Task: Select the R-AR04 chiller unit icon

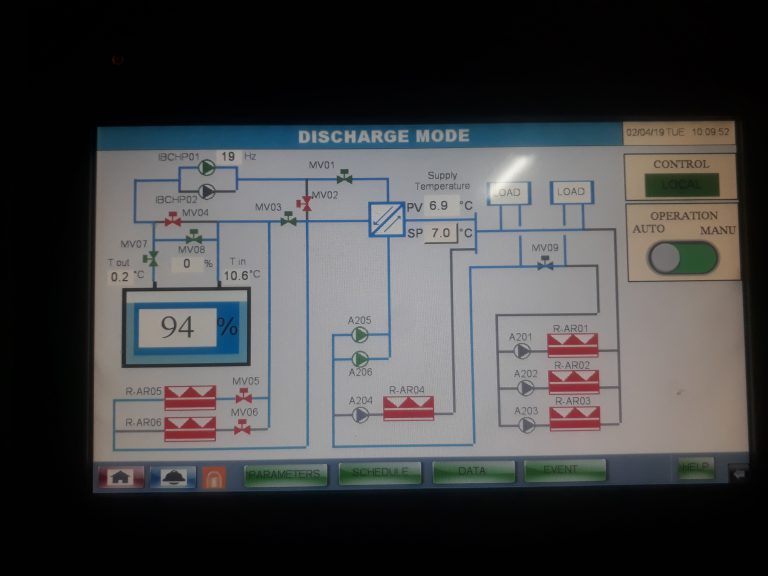Action: tap(408, 408)
